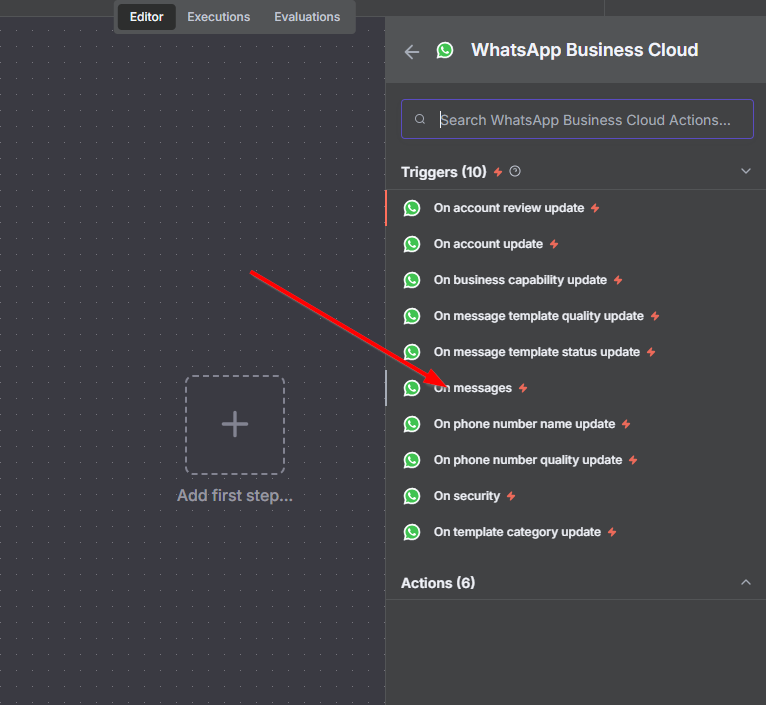This screenshot has width=766, height=705.
Task: Go back using the panel arrow
Action: coord(412,51)
